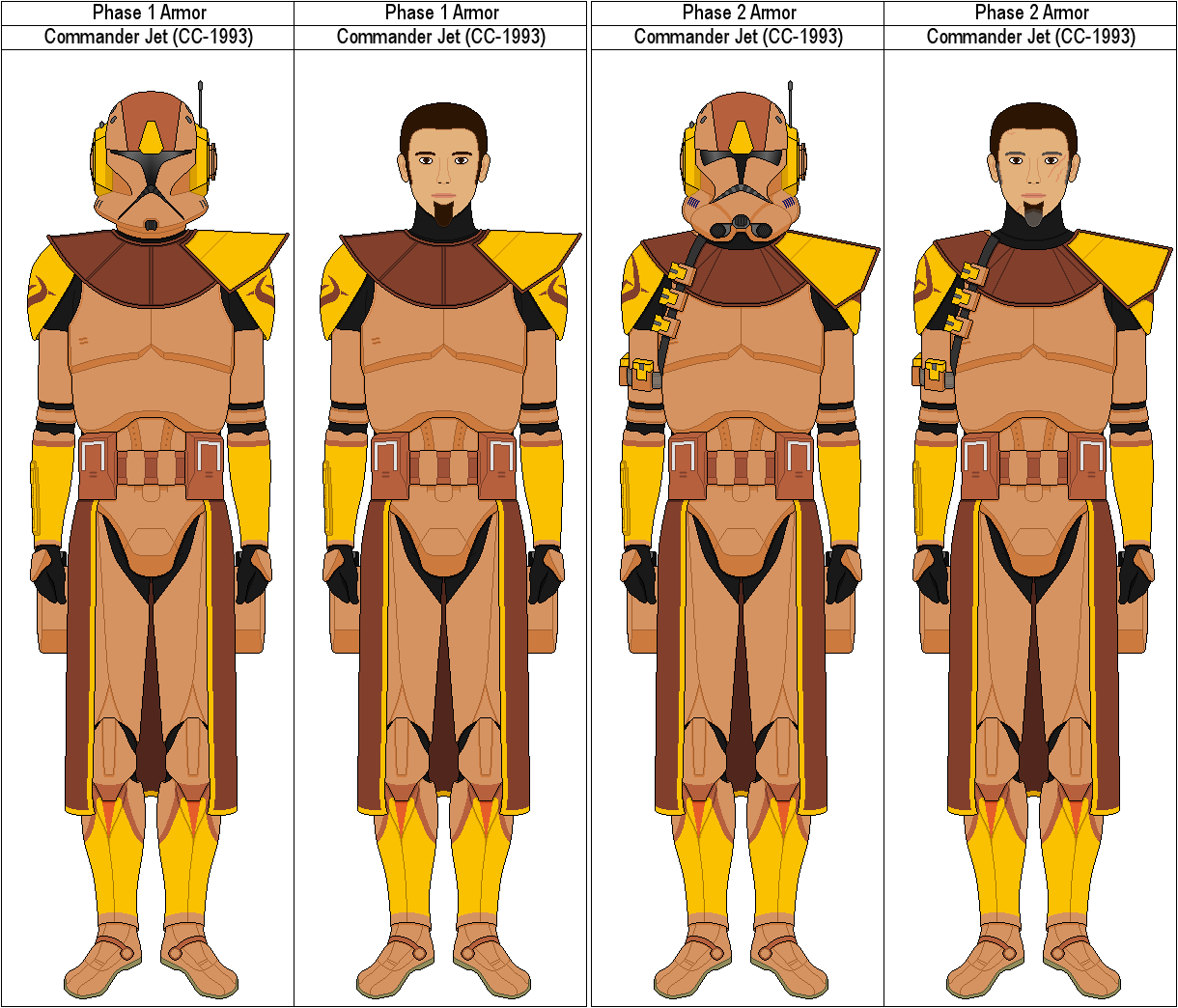Viewport: 1178px width, 1008px height.
Task: Click Commander Jet (CC-1993) label in last column
Action: (1031, 37)
